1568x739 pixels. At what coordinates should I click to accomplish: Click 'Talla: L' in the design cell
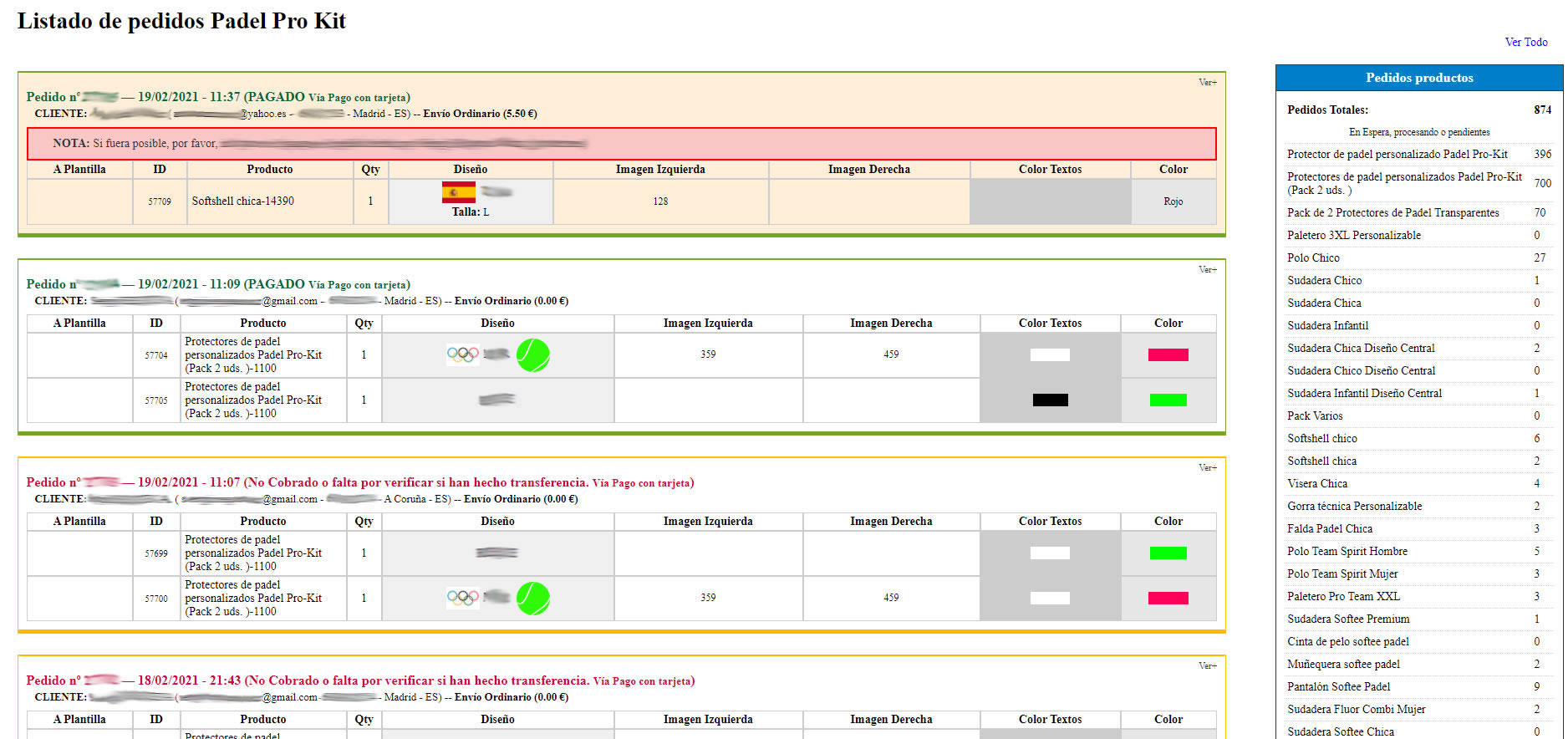pos(471,212)
